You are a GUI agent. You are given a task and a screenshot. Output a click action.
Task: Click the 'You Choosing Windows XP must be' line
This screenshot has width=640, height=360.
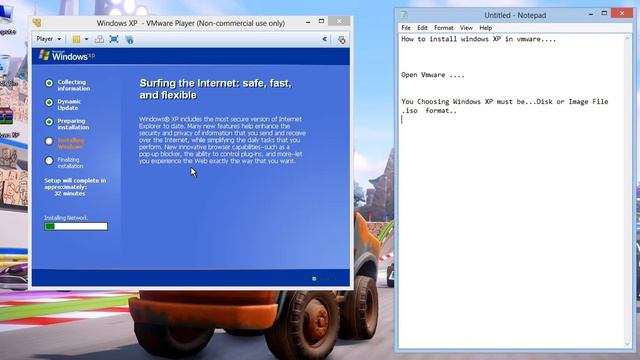(504, 102)
